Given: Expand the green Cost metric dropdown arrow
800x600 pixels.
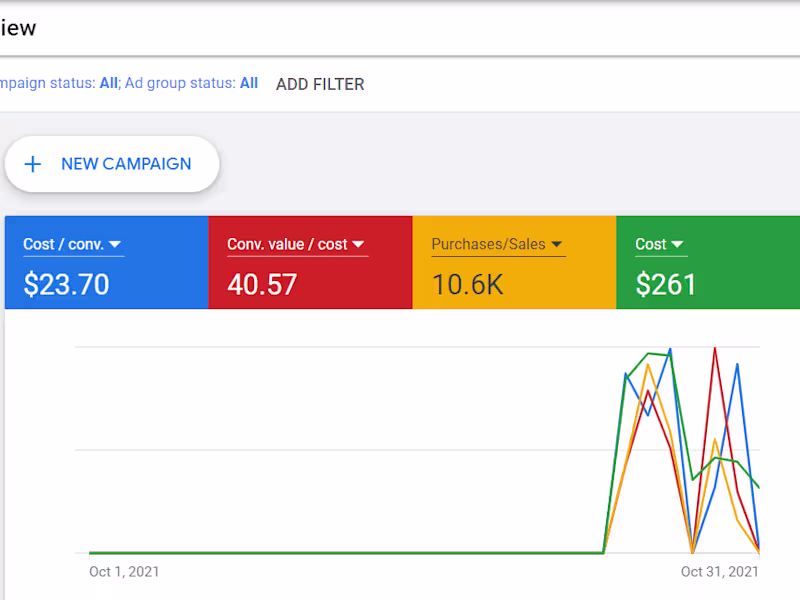Looking at the screenshot, I should [677, 244].
